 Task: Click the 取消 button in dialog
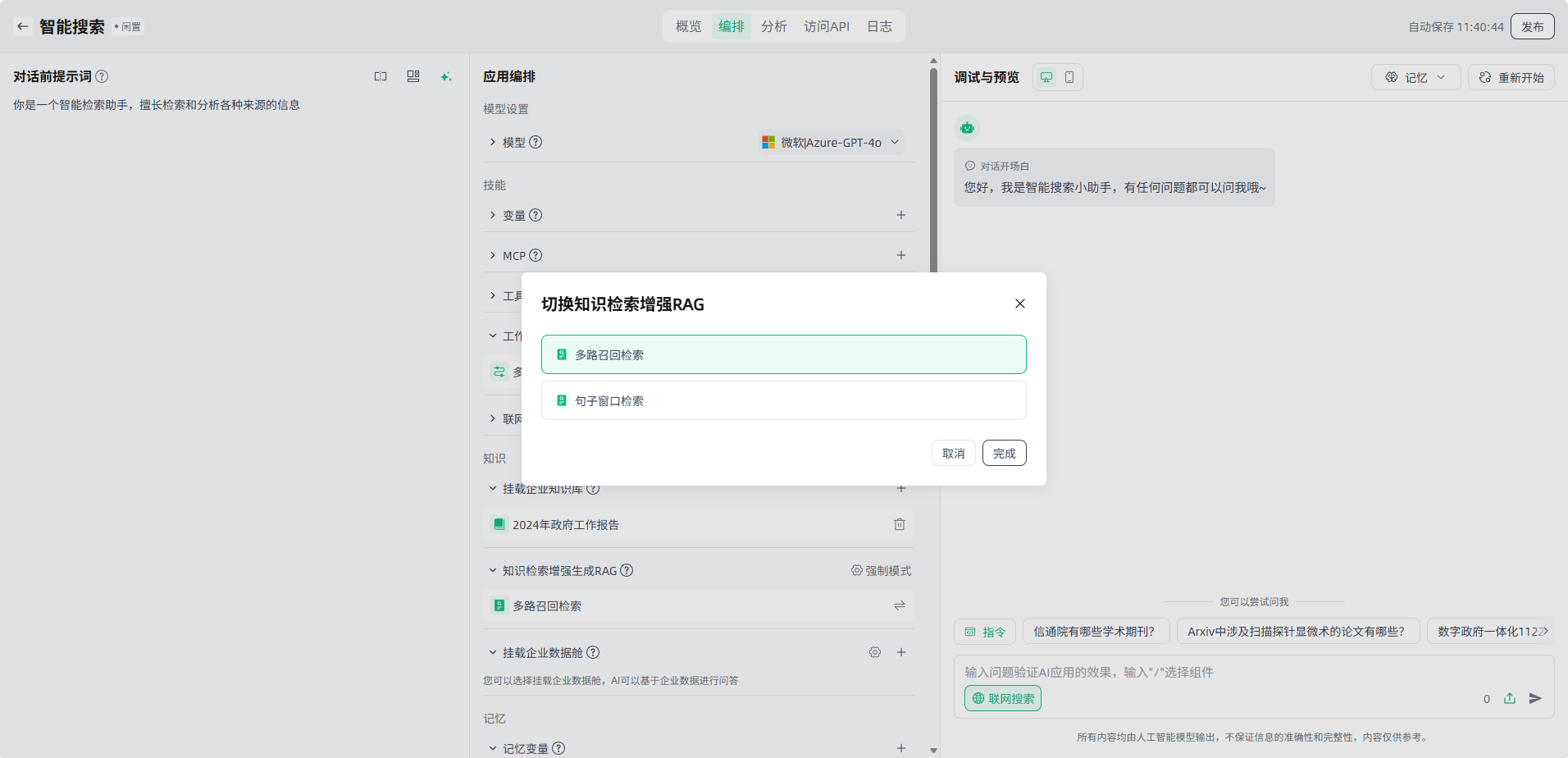pyautogui.click(x=953, y=453)
